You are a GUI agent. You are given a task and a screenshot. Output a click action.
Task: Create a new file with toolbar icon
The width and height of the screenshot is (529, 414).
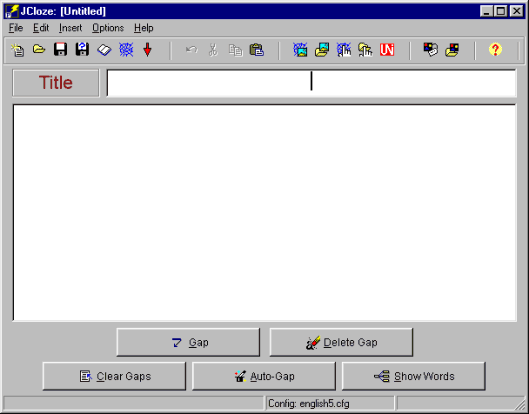pyautogui.click(x=18, y=50)
